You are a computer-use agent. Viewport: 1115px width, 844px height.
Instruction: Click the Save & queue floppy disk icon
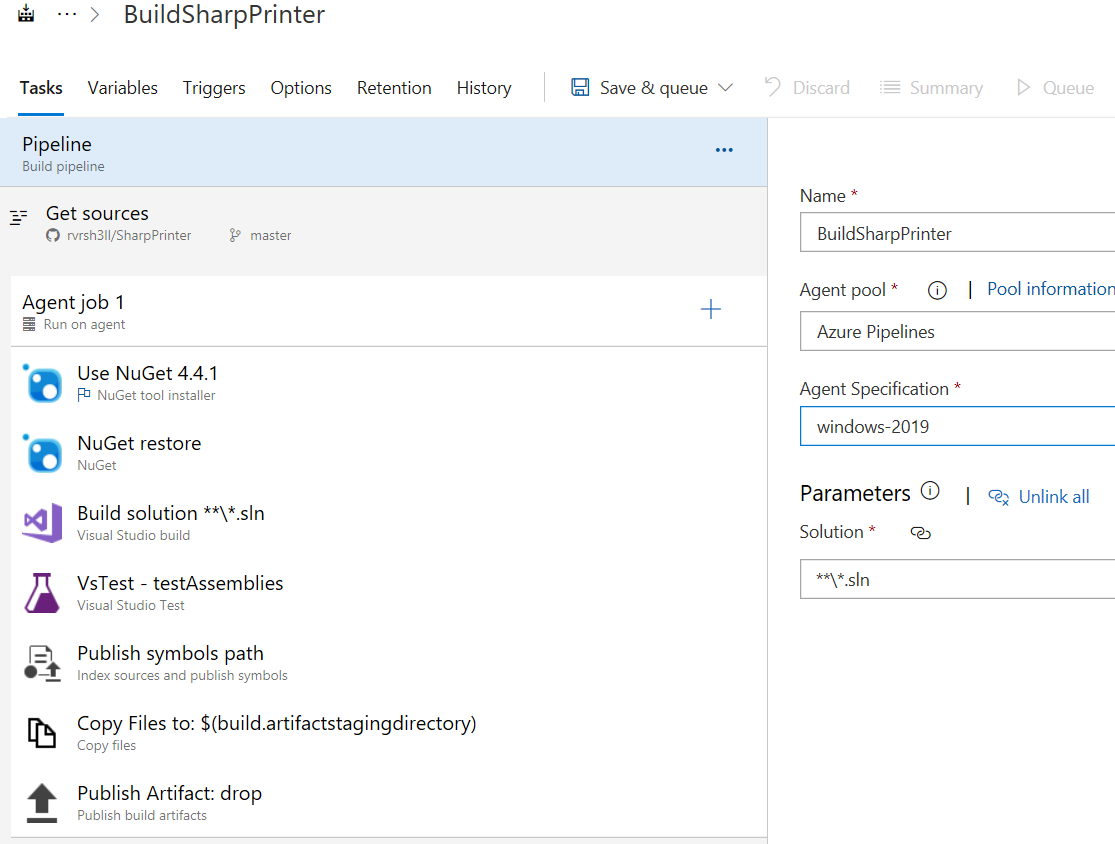580,87
